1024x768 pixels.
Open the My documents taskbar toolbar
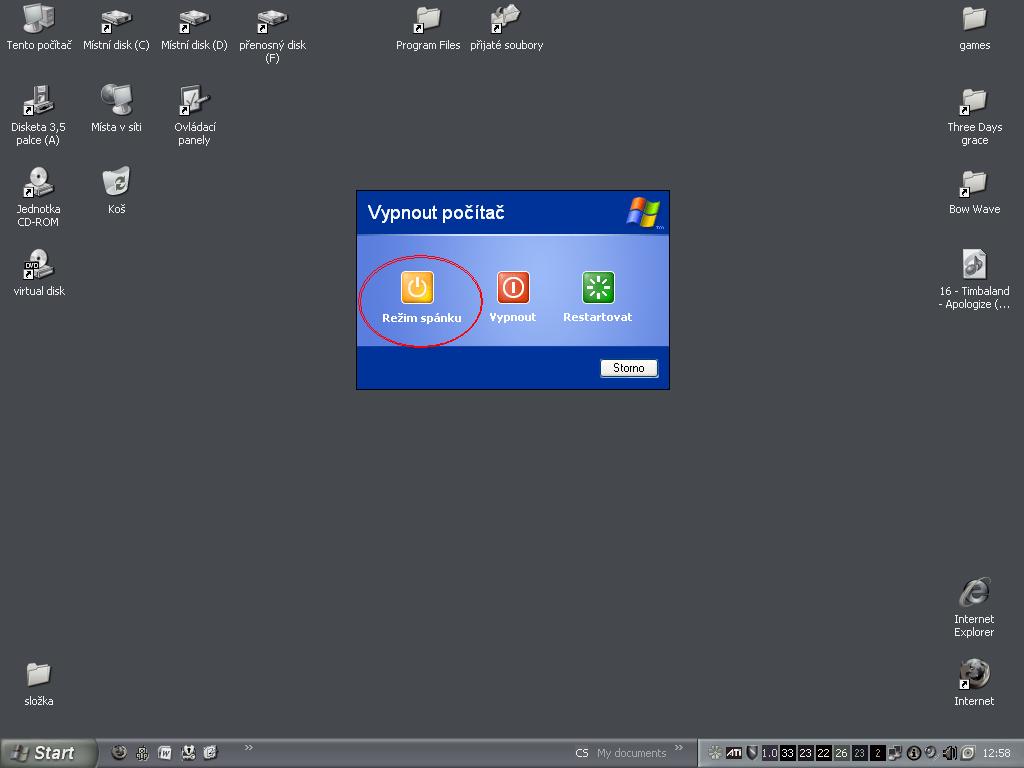pos(632,753)
